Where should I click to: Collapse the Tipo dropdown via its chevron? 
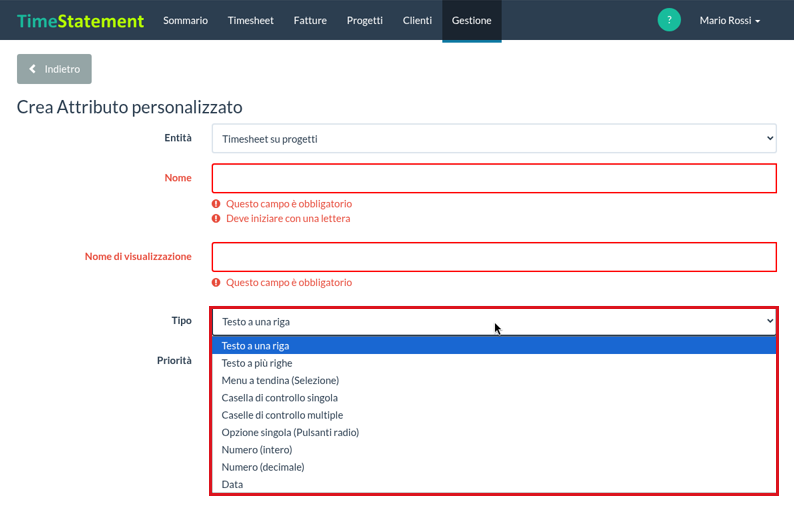pyautogui.click(x=770, y=321)
